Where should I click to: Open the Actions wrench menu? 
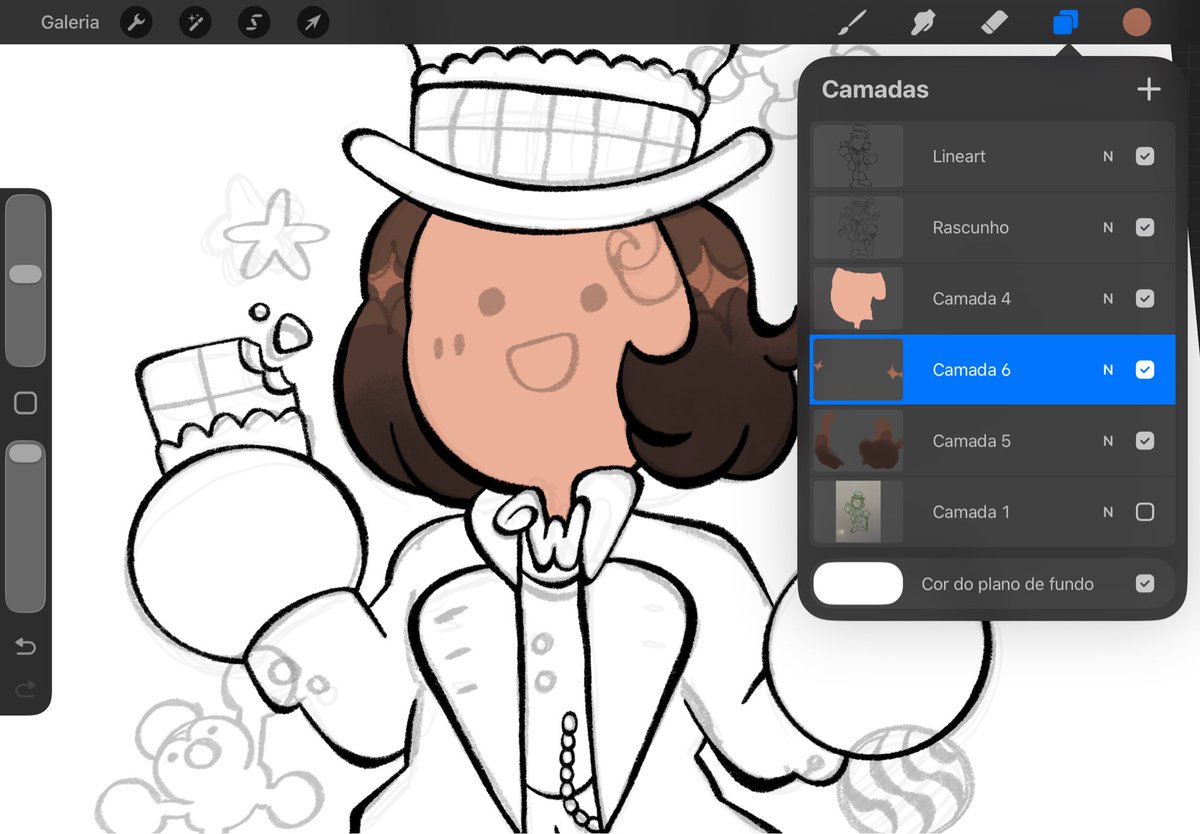pyautogui.click(x=136, y=22)
